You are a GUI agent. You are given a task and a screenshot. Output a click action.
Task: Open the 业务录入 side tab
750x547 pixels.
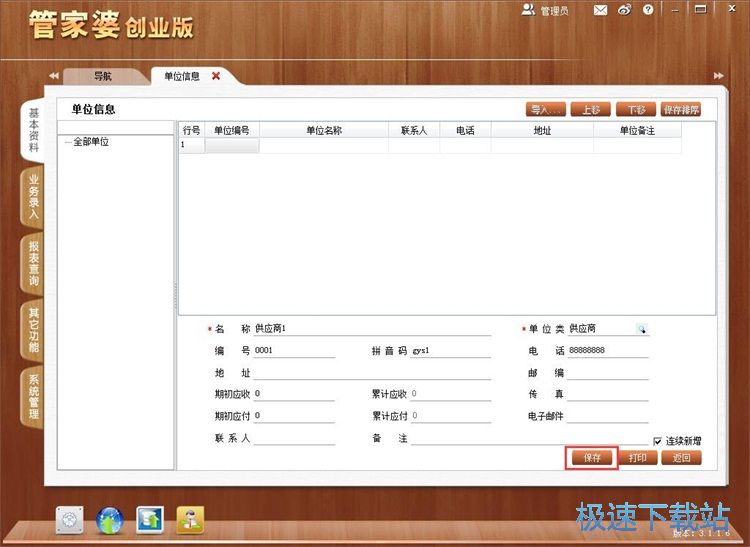tap(33, 197)
